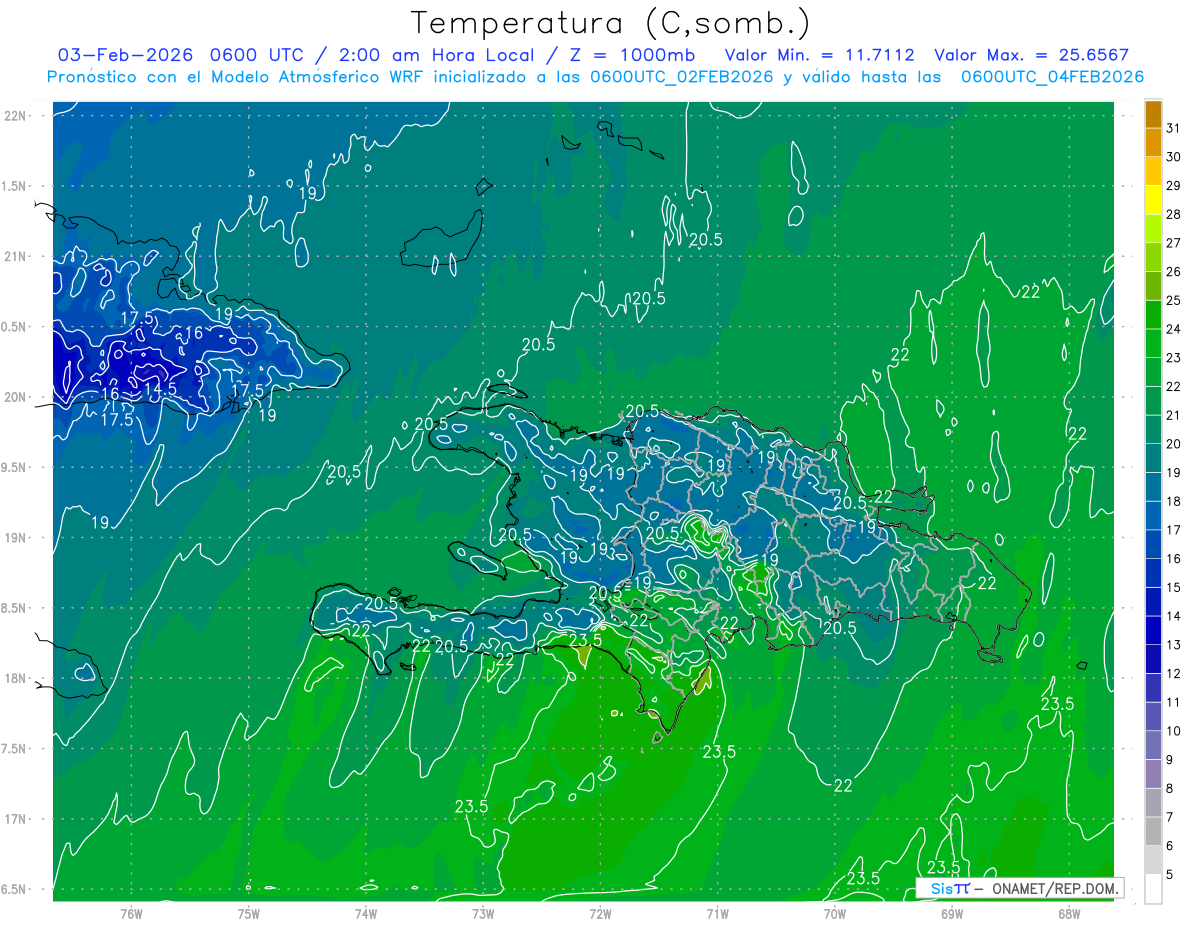Click the 76W longitude axis label
The image size is (1200, 927).
tap(131, 913)
